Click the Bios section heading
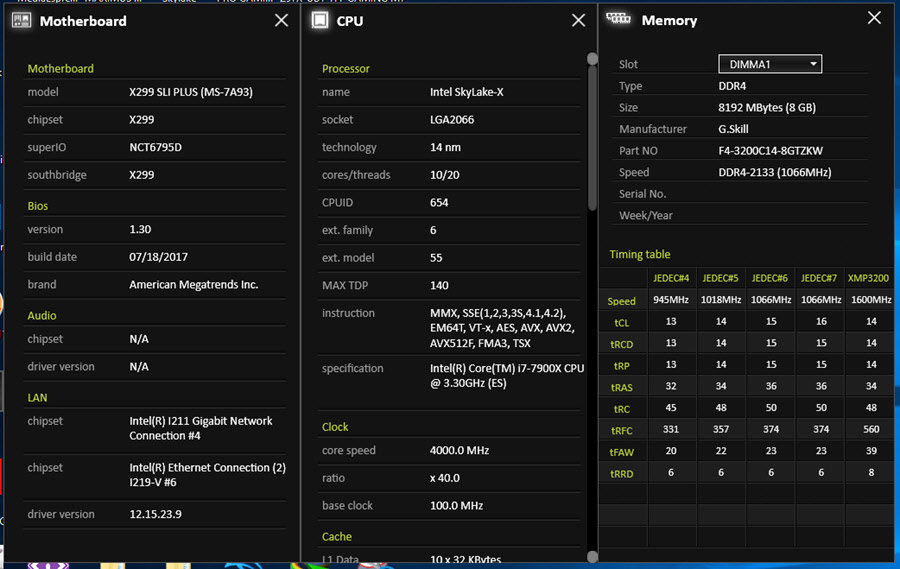 point(38,206)
